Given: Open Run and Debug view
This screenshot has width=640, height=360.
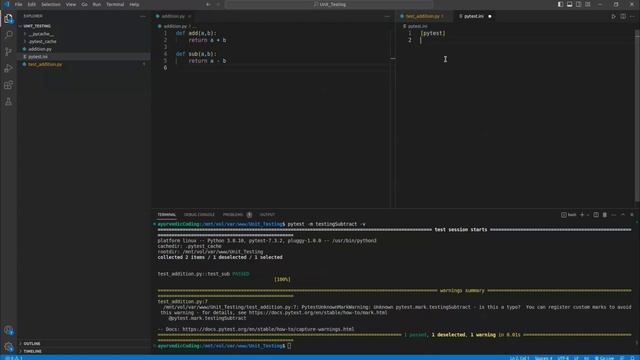Looking at the screenshot, I should (x=9, y=68).
